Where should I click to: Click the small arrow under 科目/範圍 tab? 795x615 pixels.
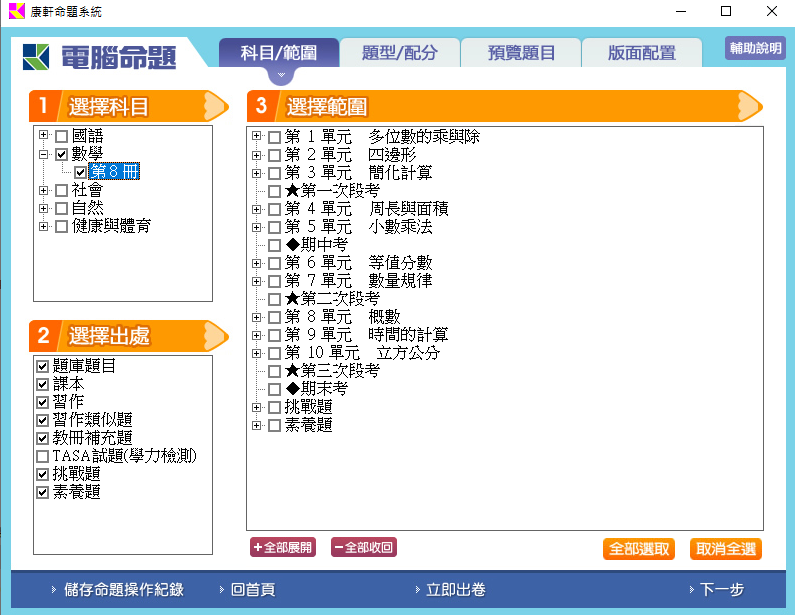coord(281,75)
